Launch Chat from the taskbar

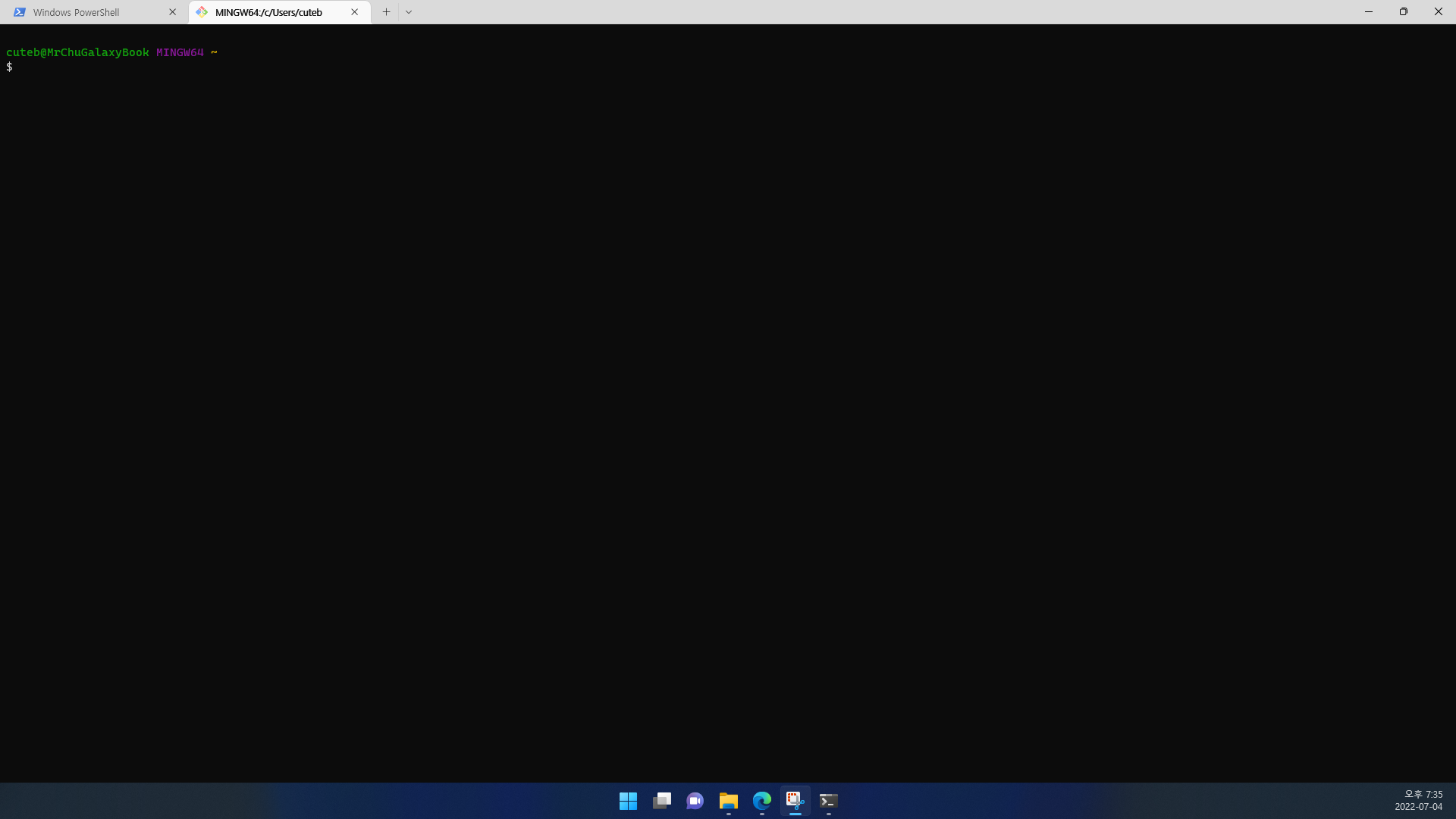(695, 801)
